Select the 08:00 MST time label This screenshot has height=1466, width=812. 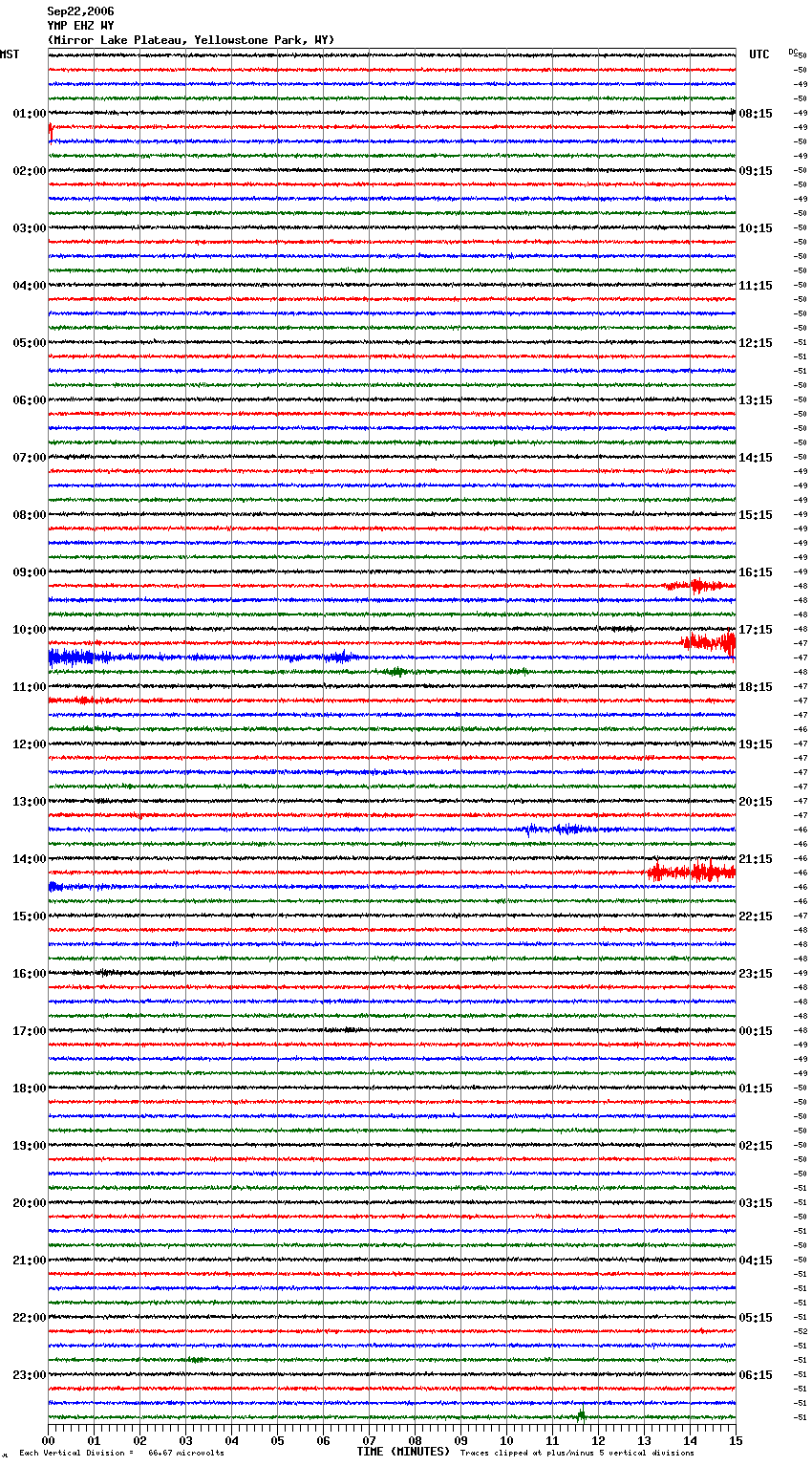click(30, 515)
